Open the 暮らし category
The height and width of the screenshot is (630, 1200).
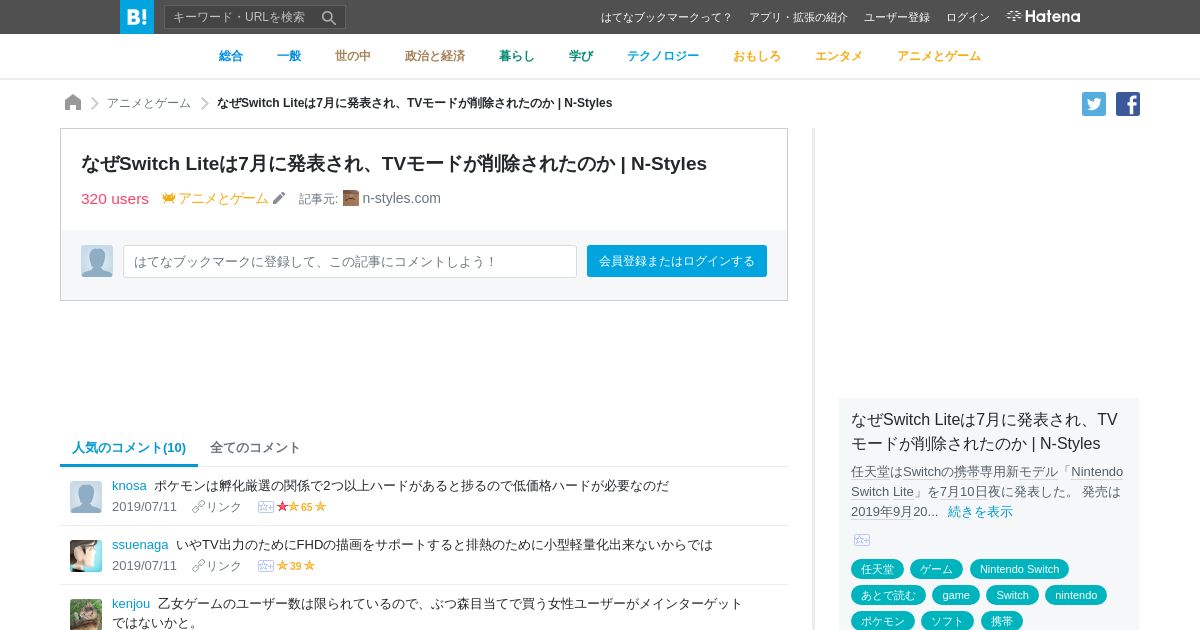[517, 56]
